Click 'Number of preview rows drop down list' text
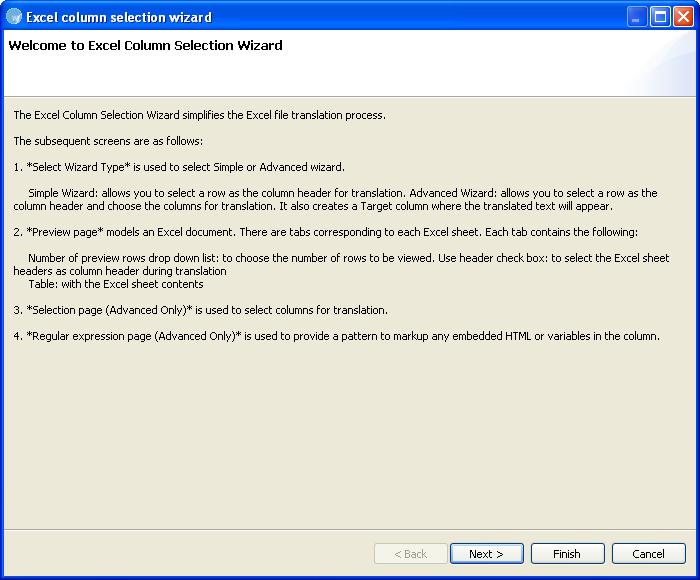700x580 pixels. tap(123, 258)
